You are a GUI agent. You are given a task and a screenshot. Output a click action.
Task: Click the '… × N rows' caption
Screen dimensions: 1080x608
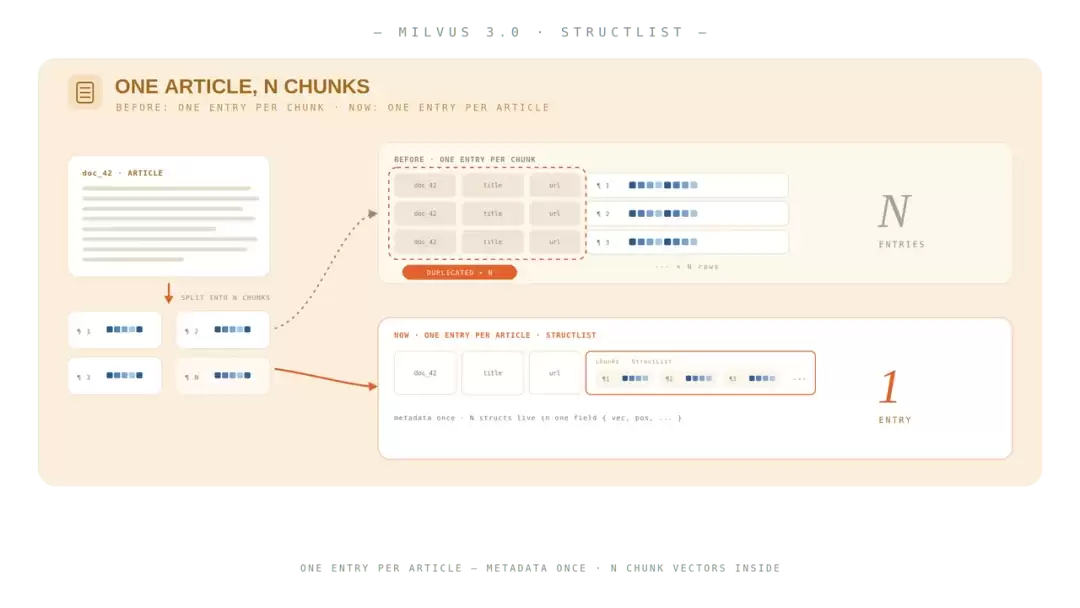click(x=687, y=266)
